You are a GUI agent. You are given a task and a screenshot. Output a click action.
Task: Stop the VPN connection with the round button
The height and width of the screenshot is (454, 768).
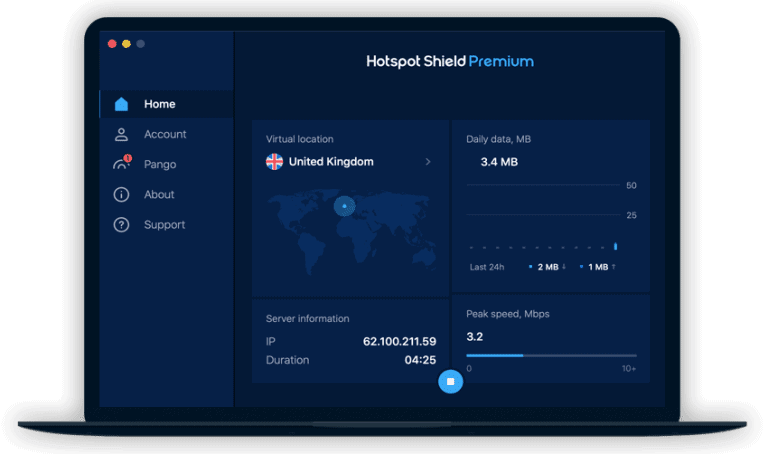tap(450, 381)
